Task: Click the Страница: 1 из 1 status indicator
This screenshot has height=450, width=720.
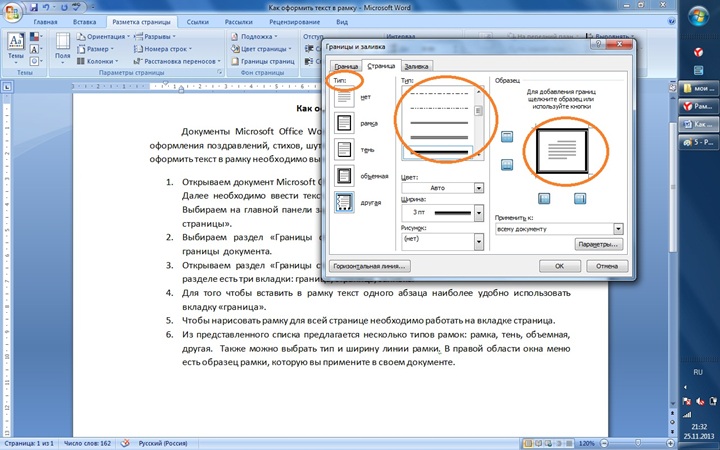Action: (29, 444)
